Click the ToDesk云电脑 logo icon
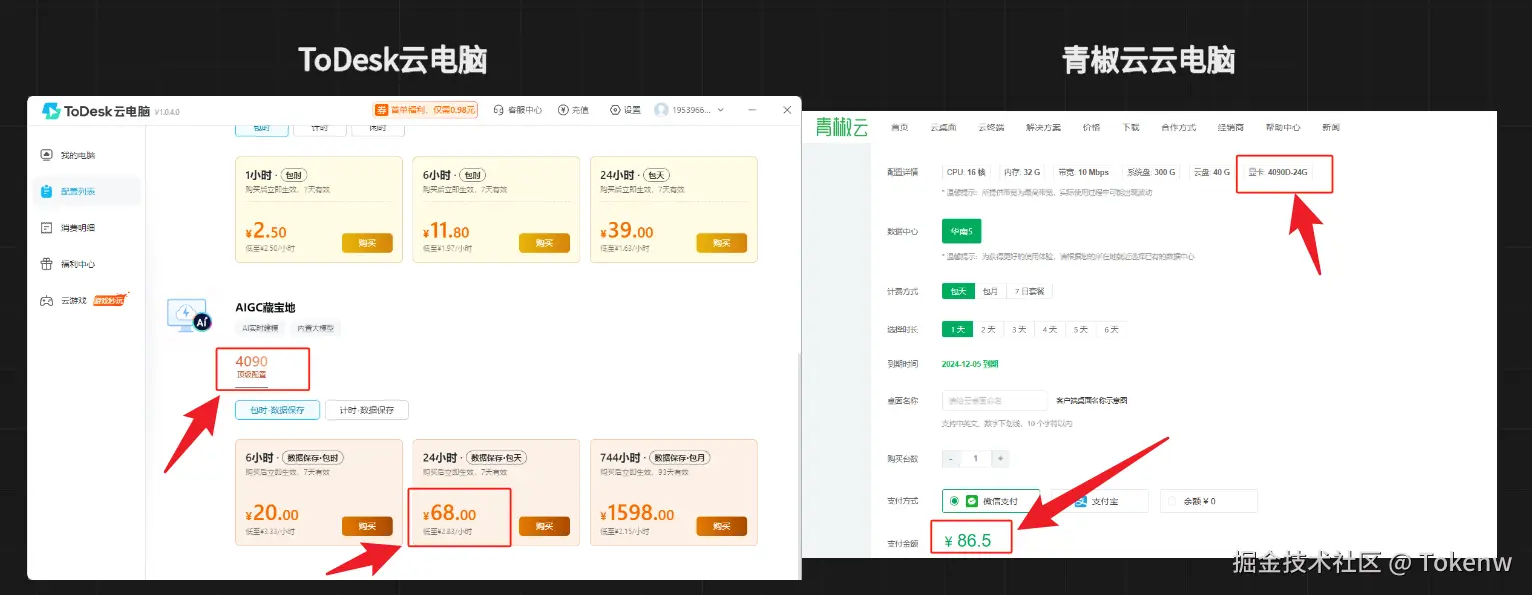The image size is (1532, 595). pos(51,111)
